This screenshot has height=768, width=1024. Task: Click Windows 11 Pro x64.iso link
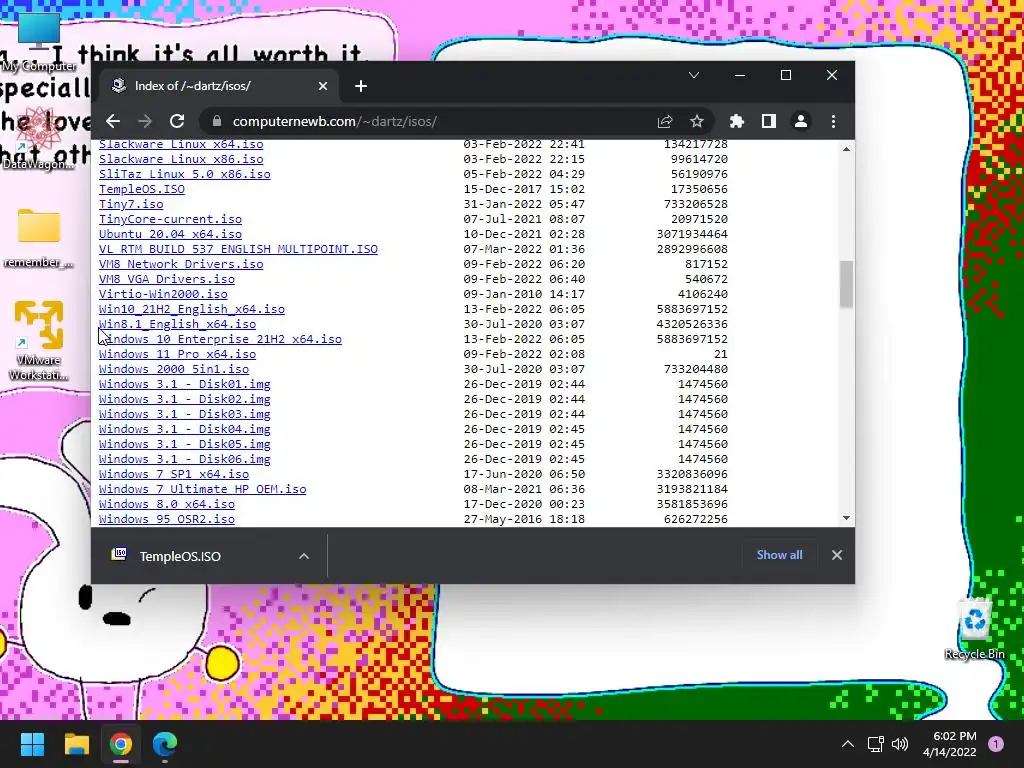click(177, 354)
